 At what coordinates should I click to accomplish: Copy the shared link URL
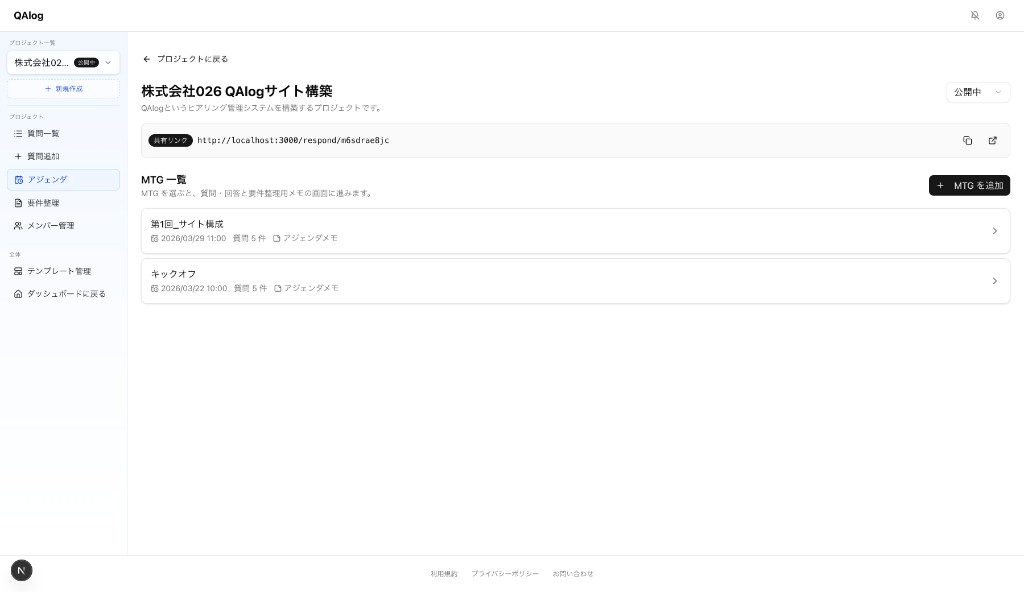click(x=967, y=141)
